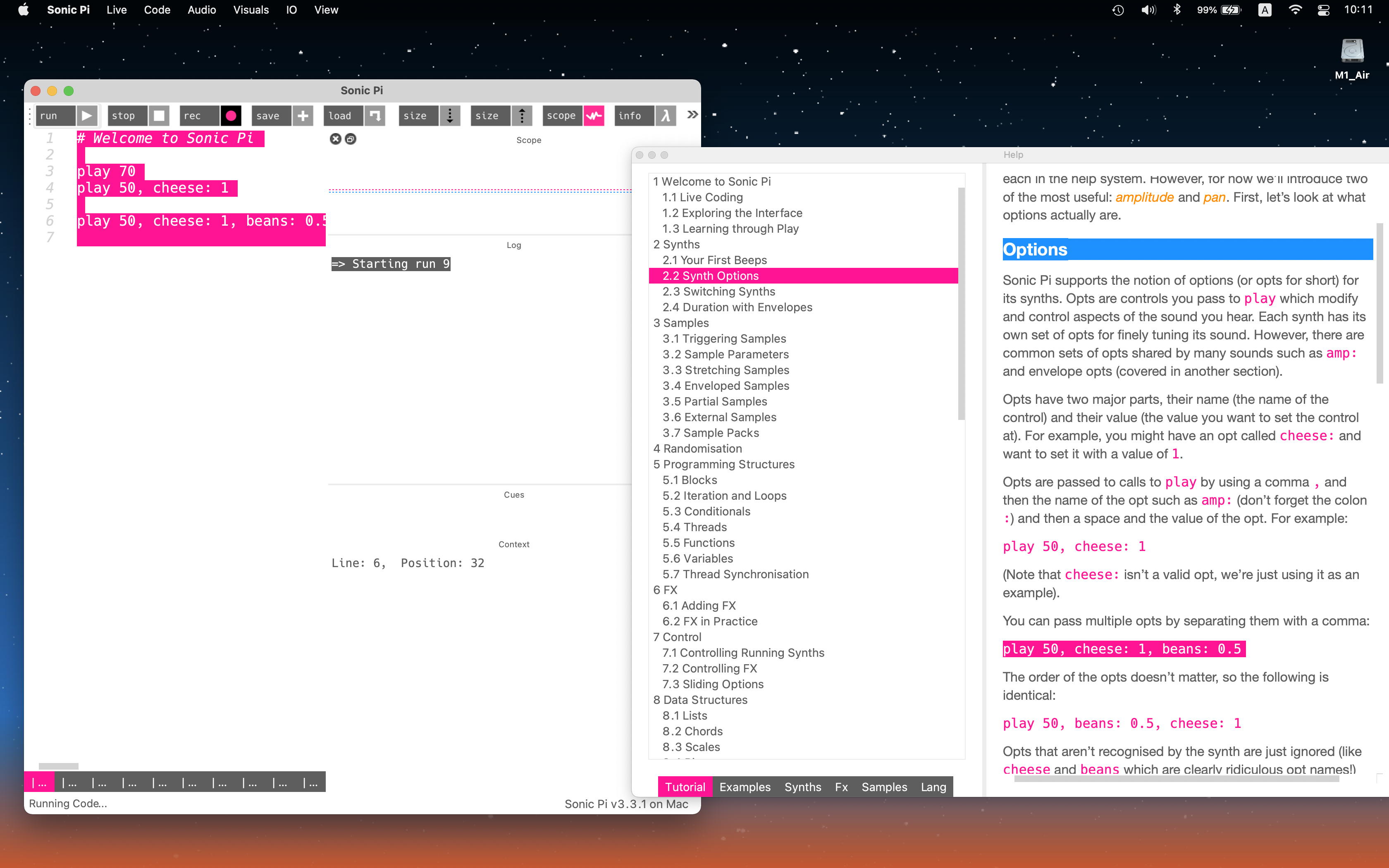
Task: Click the run play icon
Action: tap(87, 115)
